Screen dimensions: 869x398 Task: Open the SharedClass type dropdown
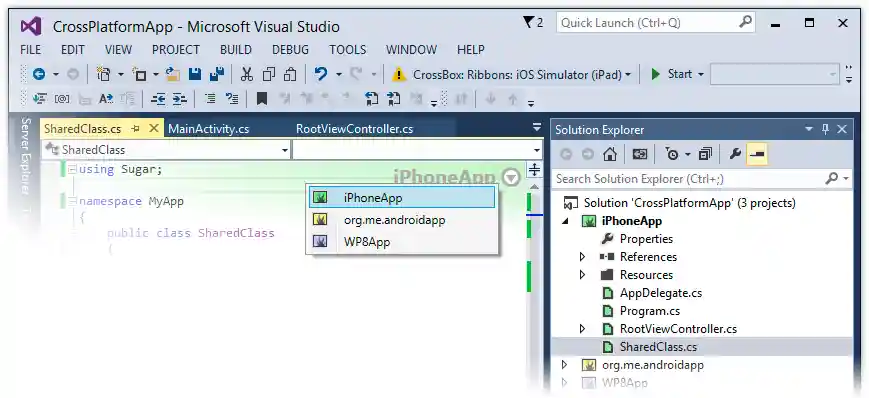point(284,150)
